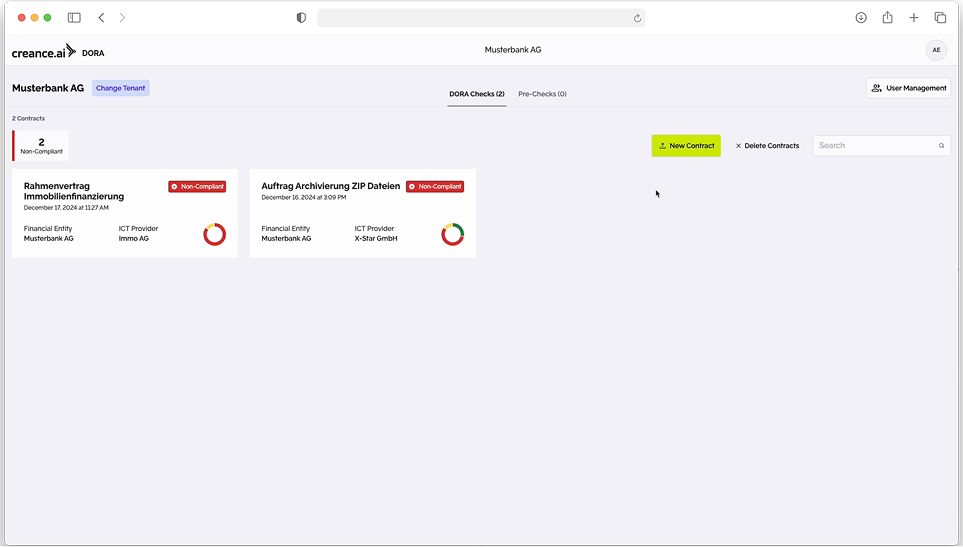This screenshot has width=963, height=547.
Task: Filter by the 2 Non-Compliant counter
Action: (x=41, y=145)
